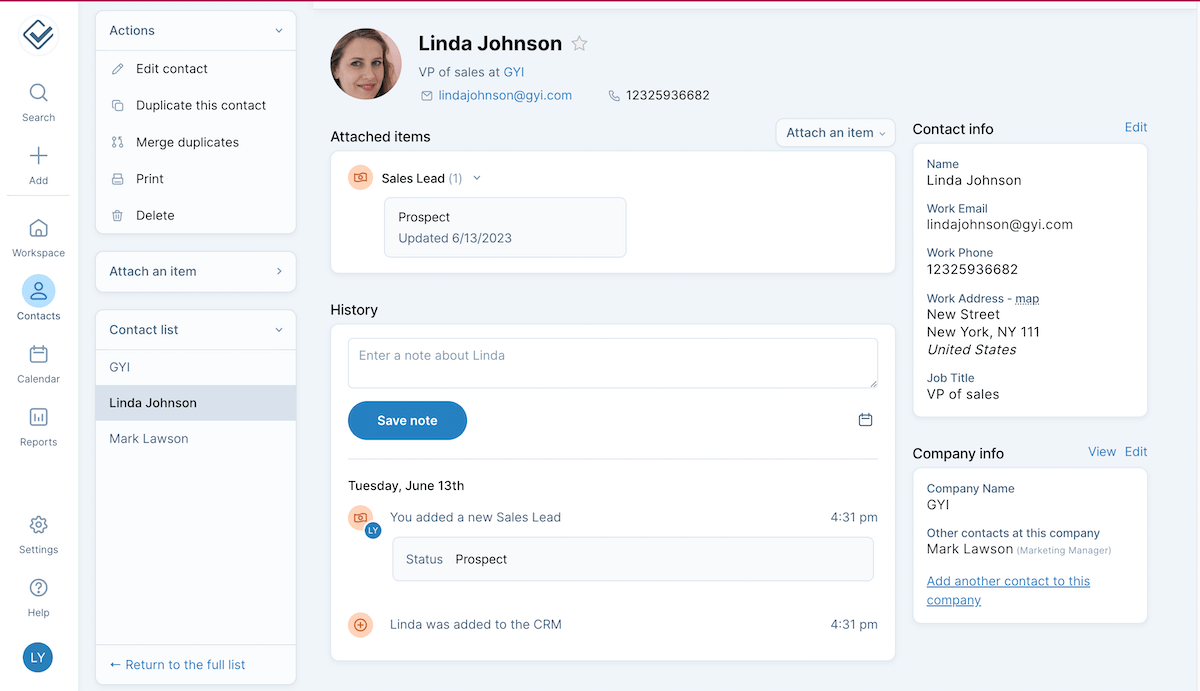Select Mark Lawson in contact list

(149, 439)
